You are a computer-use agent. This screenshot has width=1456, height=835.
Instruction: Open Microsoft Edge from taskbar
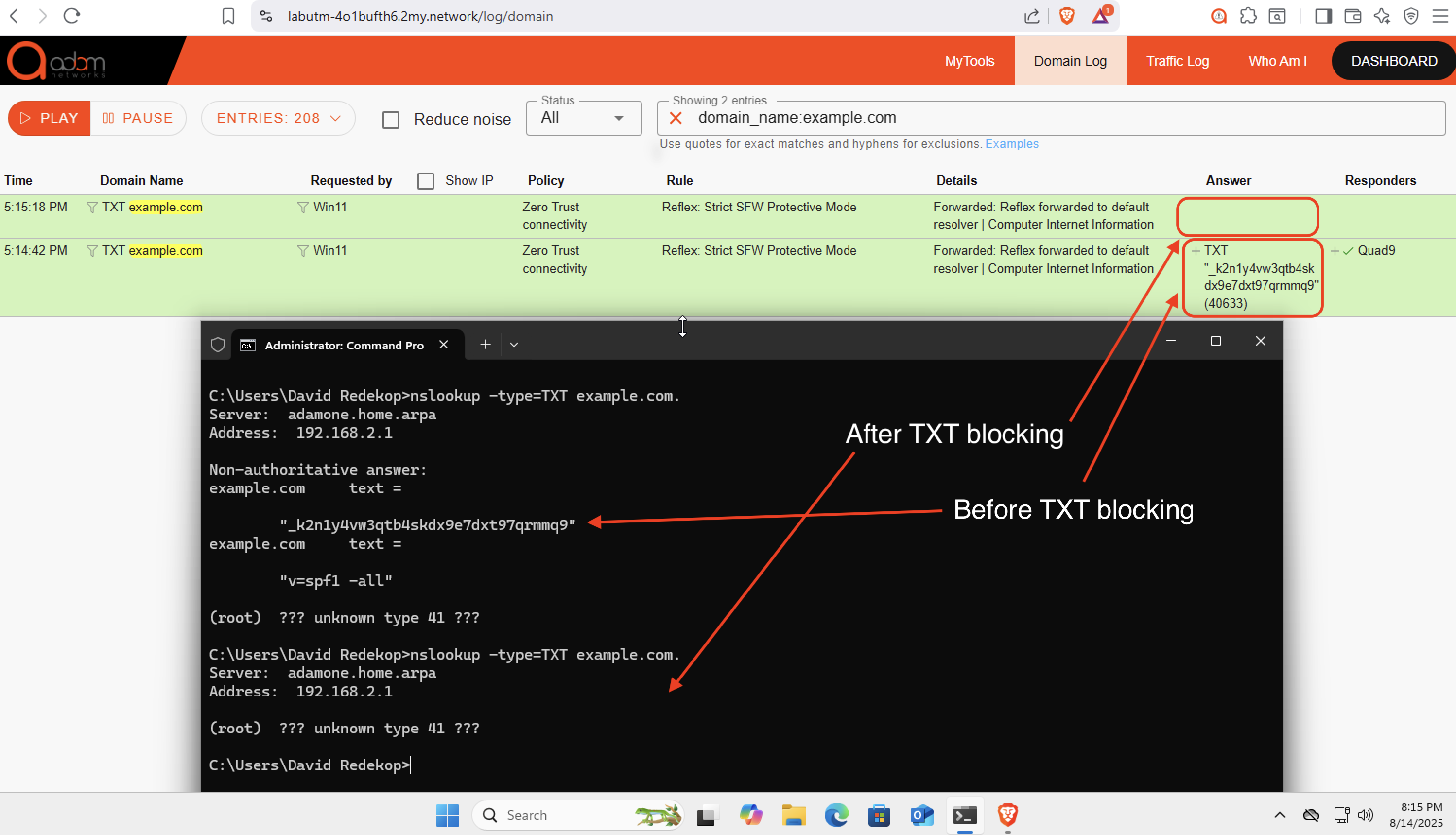coord(836,815)
